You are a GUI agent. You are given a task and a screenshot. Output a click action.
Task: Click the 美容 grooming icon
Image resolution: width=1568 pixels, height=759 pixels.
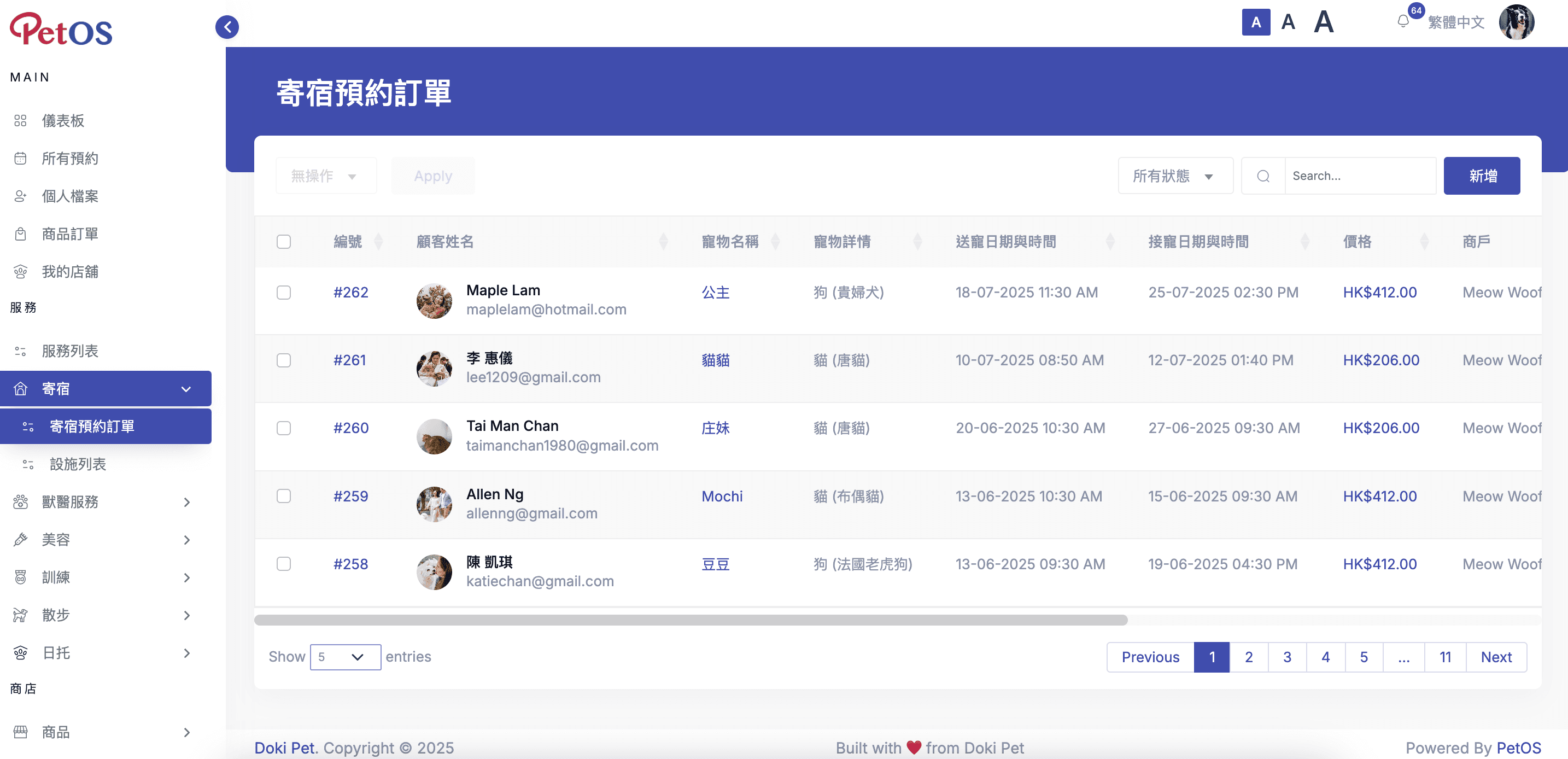[20, 539]
